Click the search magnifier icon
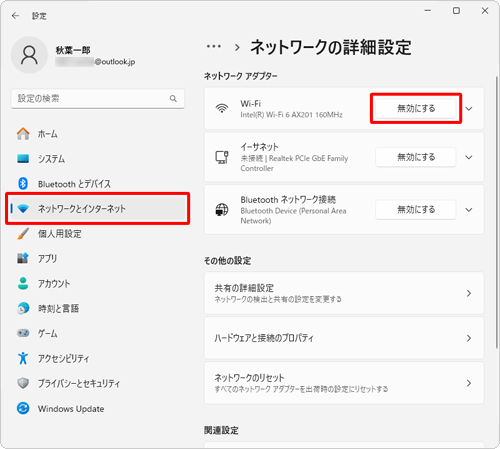500x449 pixels. point(173,99)
